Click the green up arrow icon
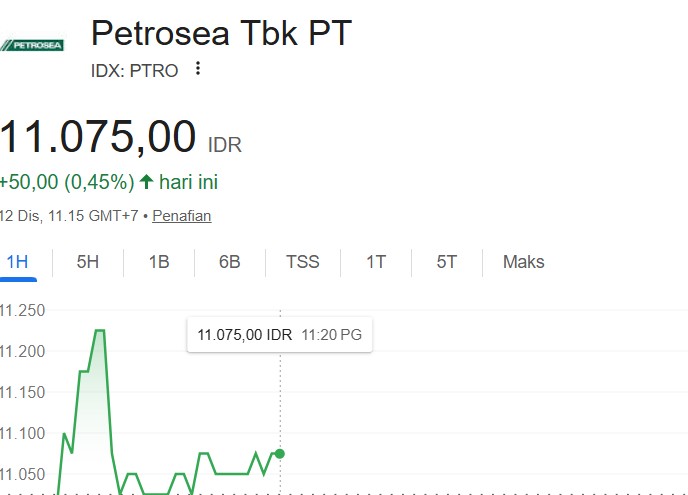Image resolution: width=688 pixels, height=495 pixels. pyautogui.click(x=146, y=182)
